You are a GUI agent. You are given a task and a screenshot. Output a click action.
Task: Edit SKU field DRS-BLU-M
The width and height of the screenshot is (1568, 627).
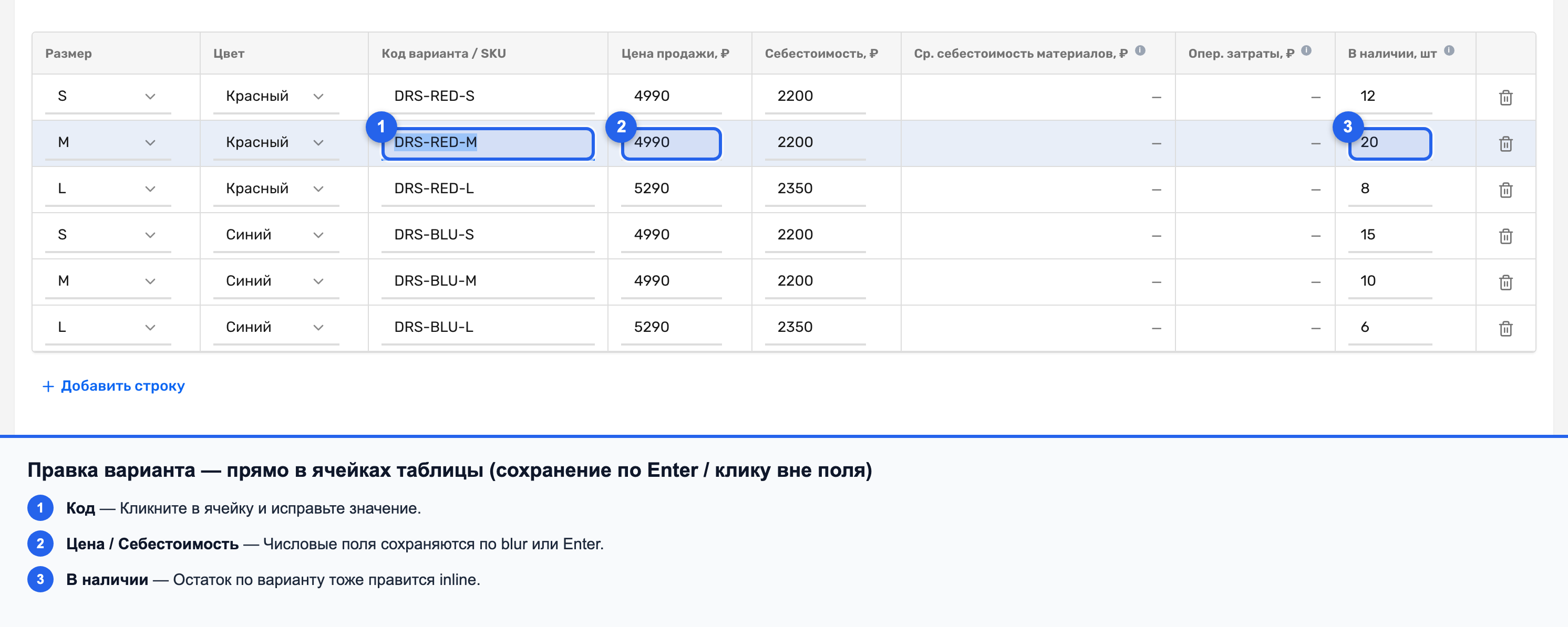tap(488, 281)
